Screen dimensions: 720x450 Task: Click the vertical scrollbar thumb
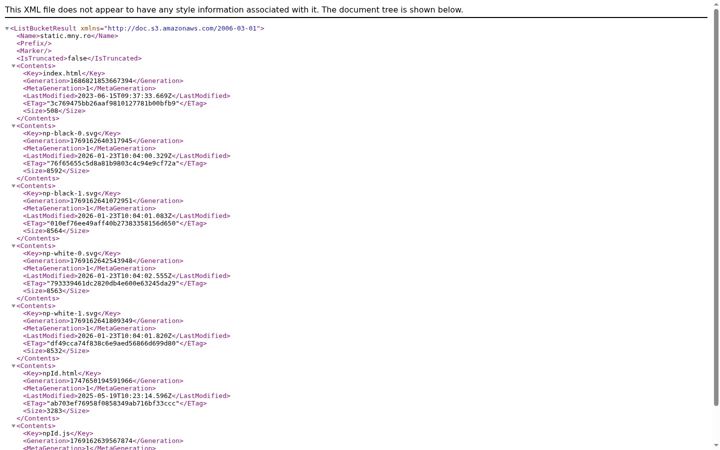click(716, 207)
